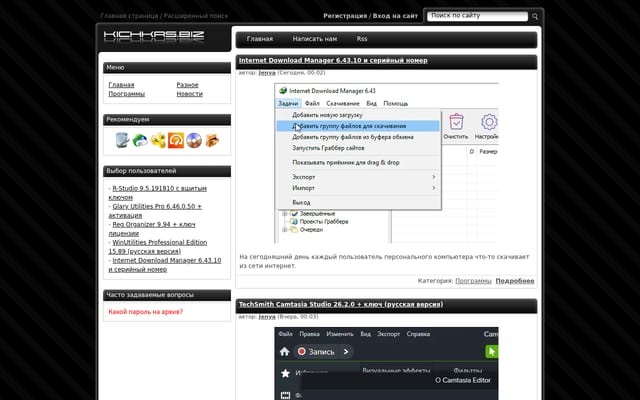This screenshot has height=400, width=640.
Task: Click author Jenya under the IDM post
Action: tap(267, 73)
